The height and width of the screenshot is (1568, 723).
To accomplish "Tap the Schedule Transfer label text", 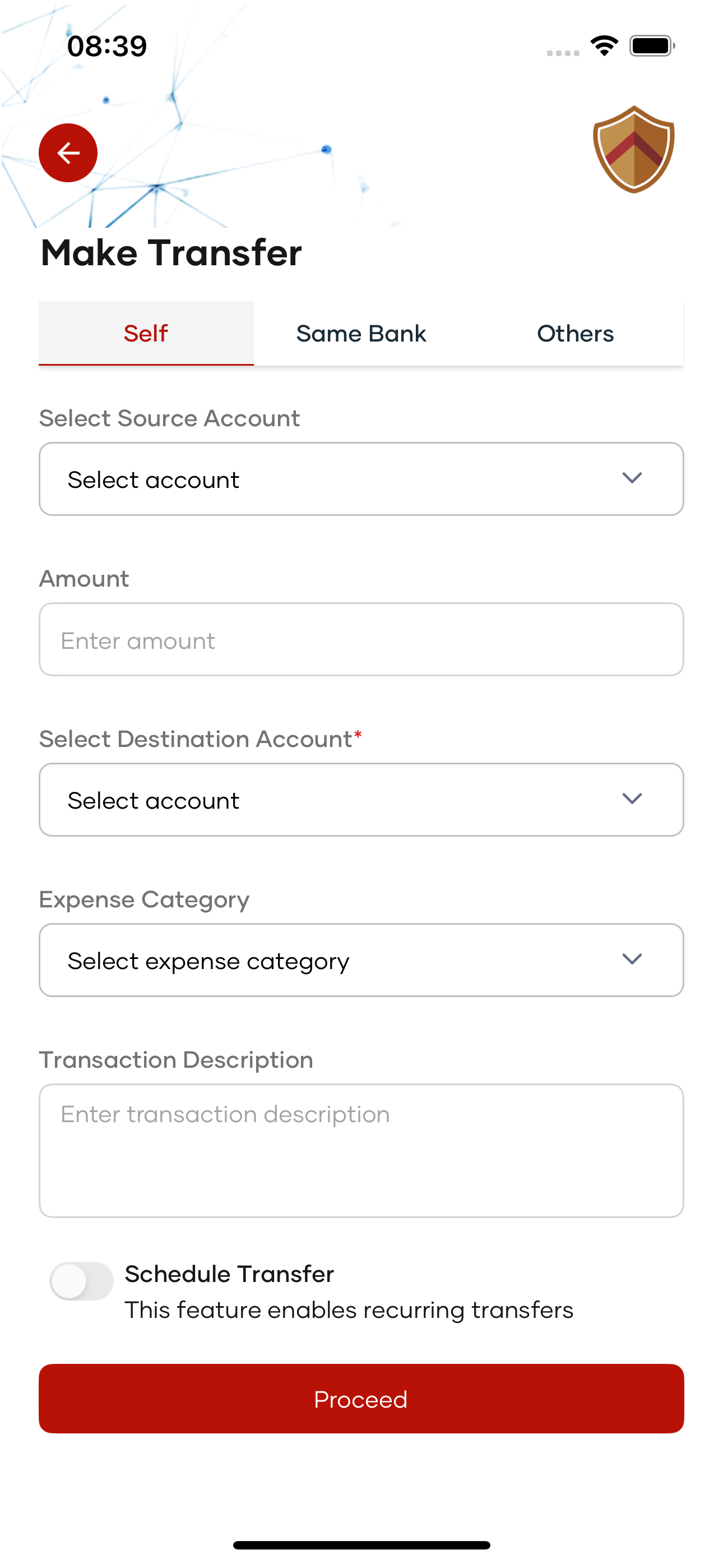I will click(229, 1274).
